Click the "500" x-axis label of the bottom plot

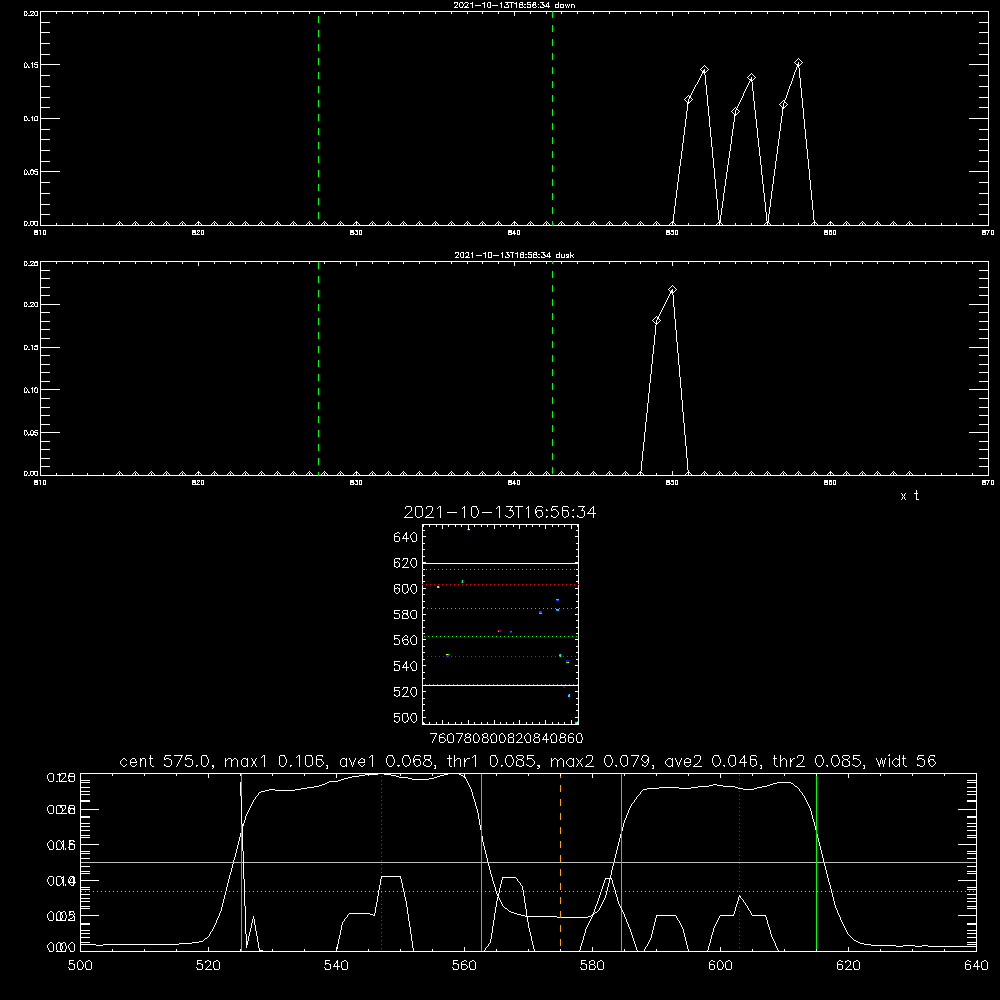coord(80,966)
